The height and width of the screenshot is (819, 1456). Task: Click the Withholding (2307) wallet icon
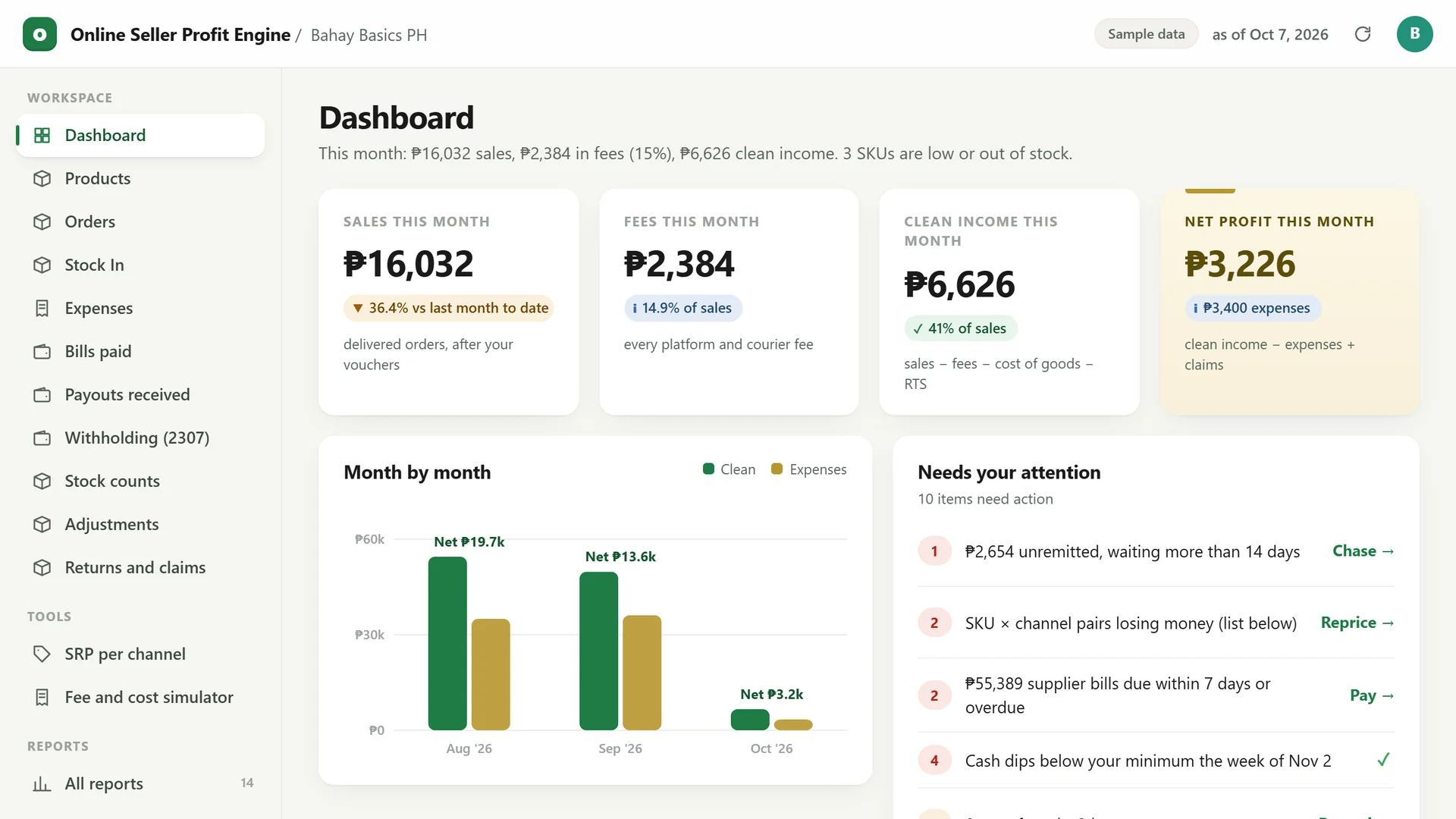[42, 438]
